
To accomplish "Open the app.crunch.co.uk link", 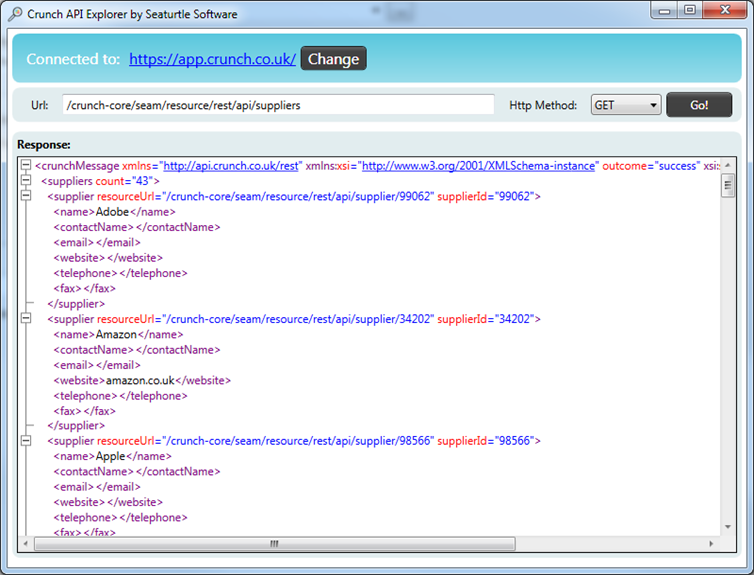I will (212, 59).
